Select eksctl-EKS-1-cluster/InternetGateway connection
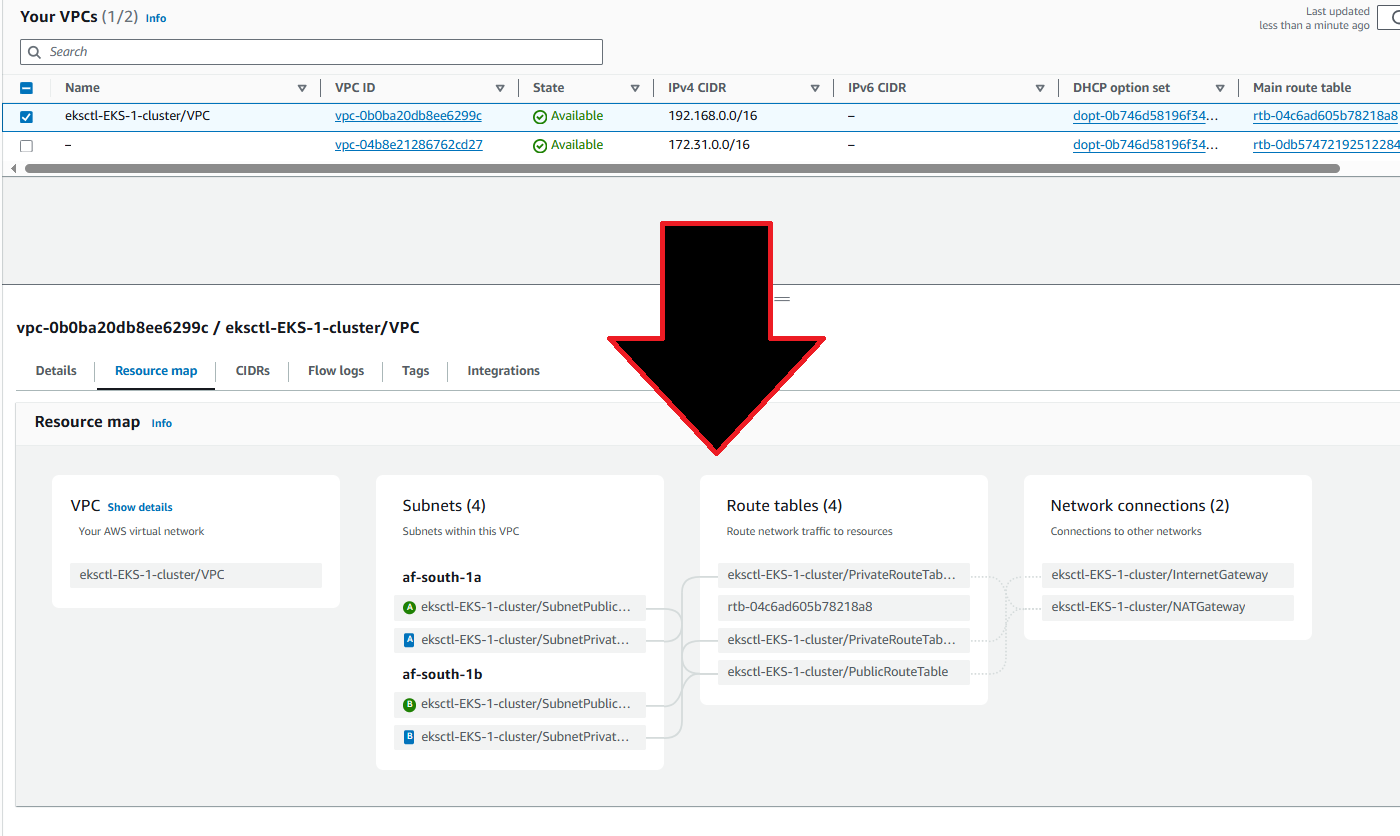 pyautogui.click(x=1168, y=575)
